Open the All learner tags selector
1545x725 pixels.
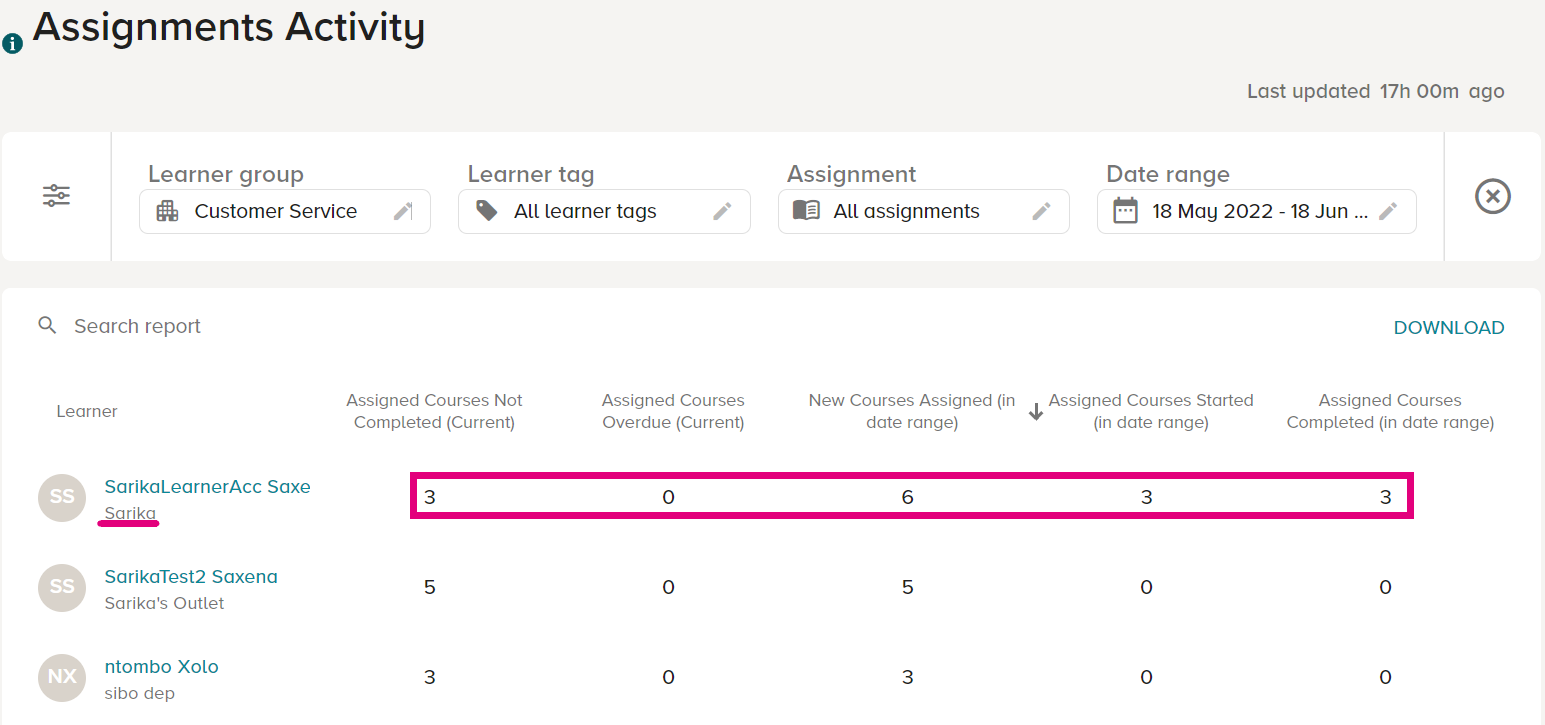click(x=604, y=211)
